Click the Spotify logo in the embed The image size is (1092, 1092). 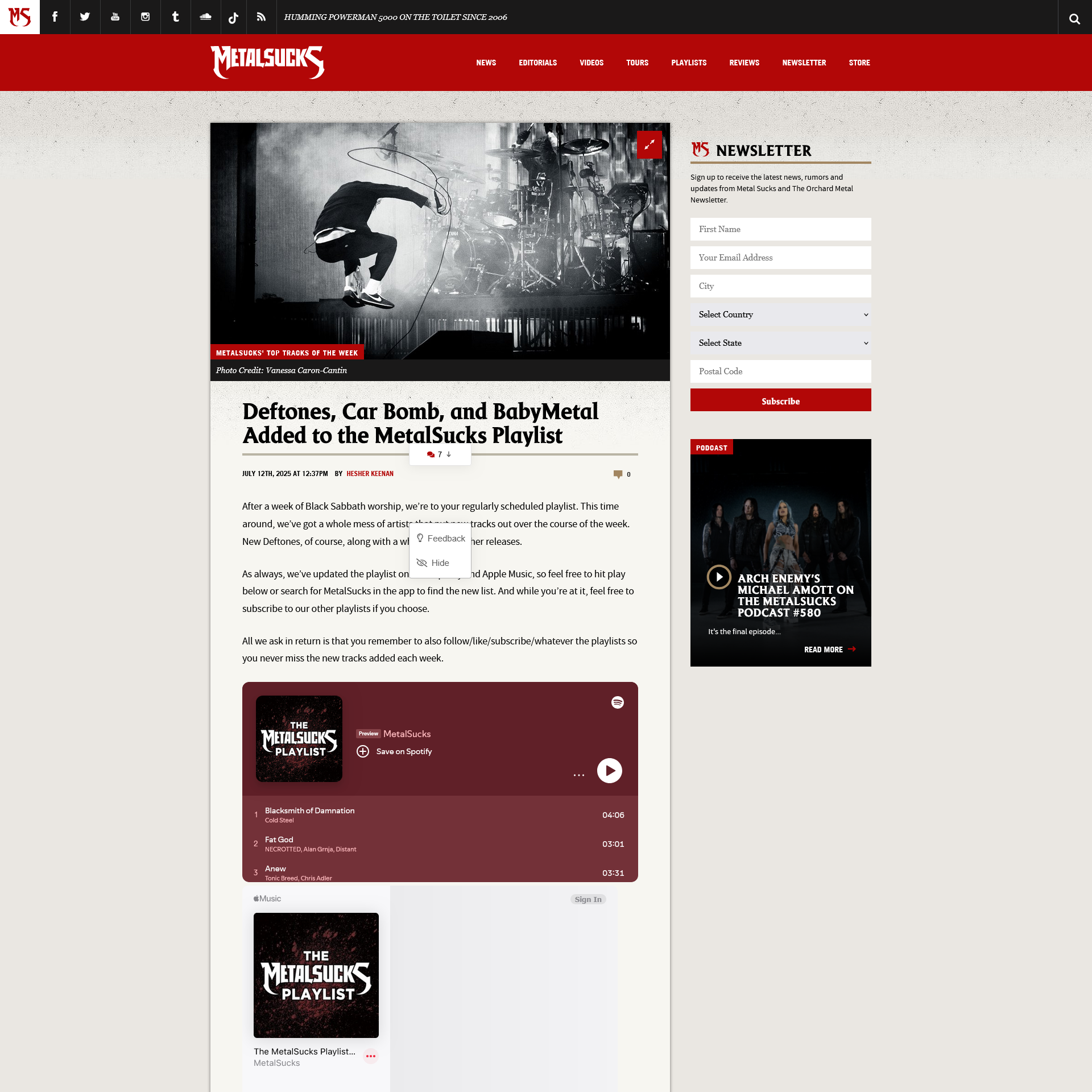(617, 702)
